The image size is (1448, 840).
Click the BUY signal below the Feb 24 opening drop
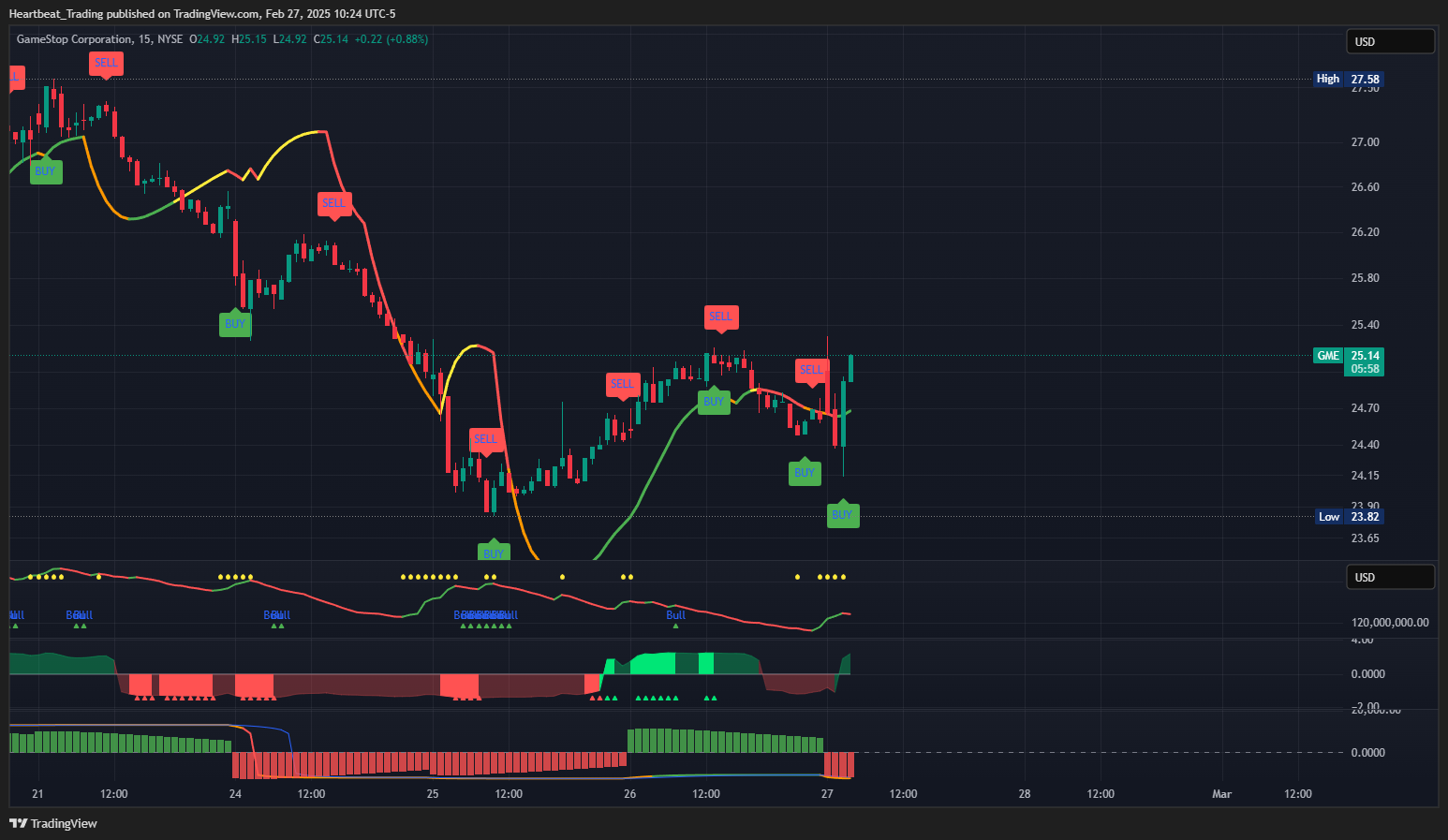coord(235,324)
